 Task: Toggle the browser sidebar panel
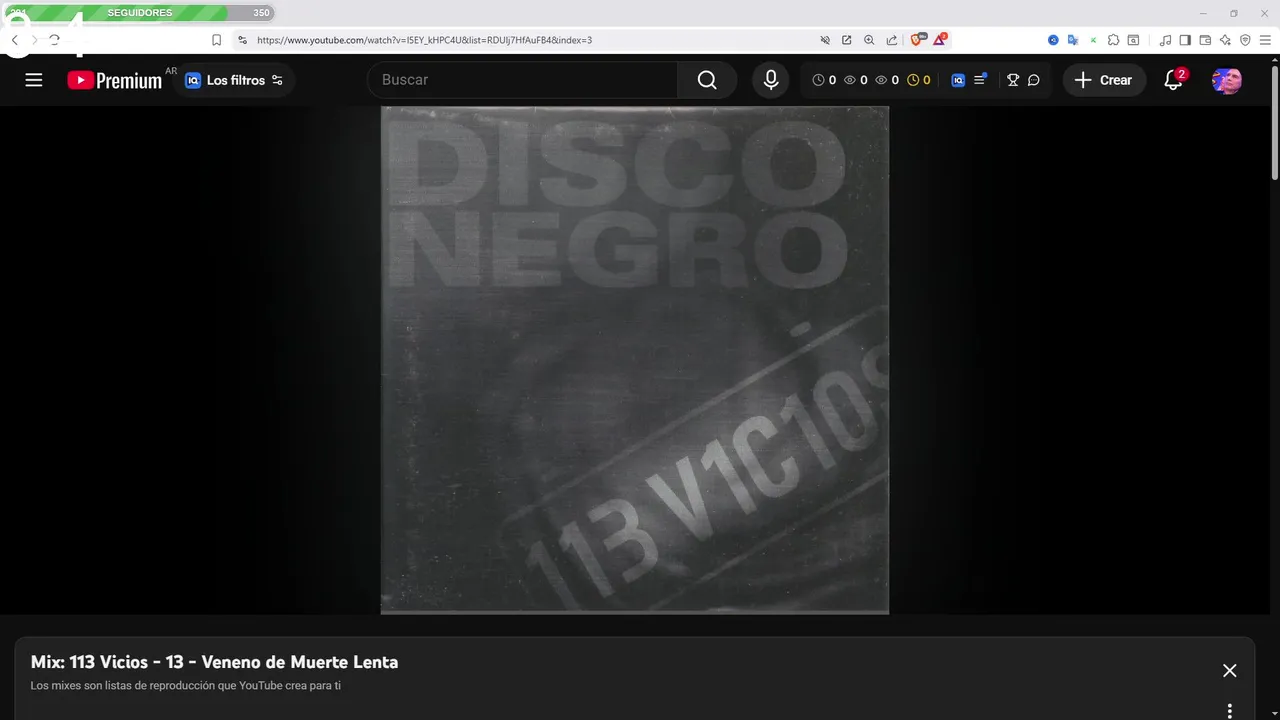[x=1185, y=40]
